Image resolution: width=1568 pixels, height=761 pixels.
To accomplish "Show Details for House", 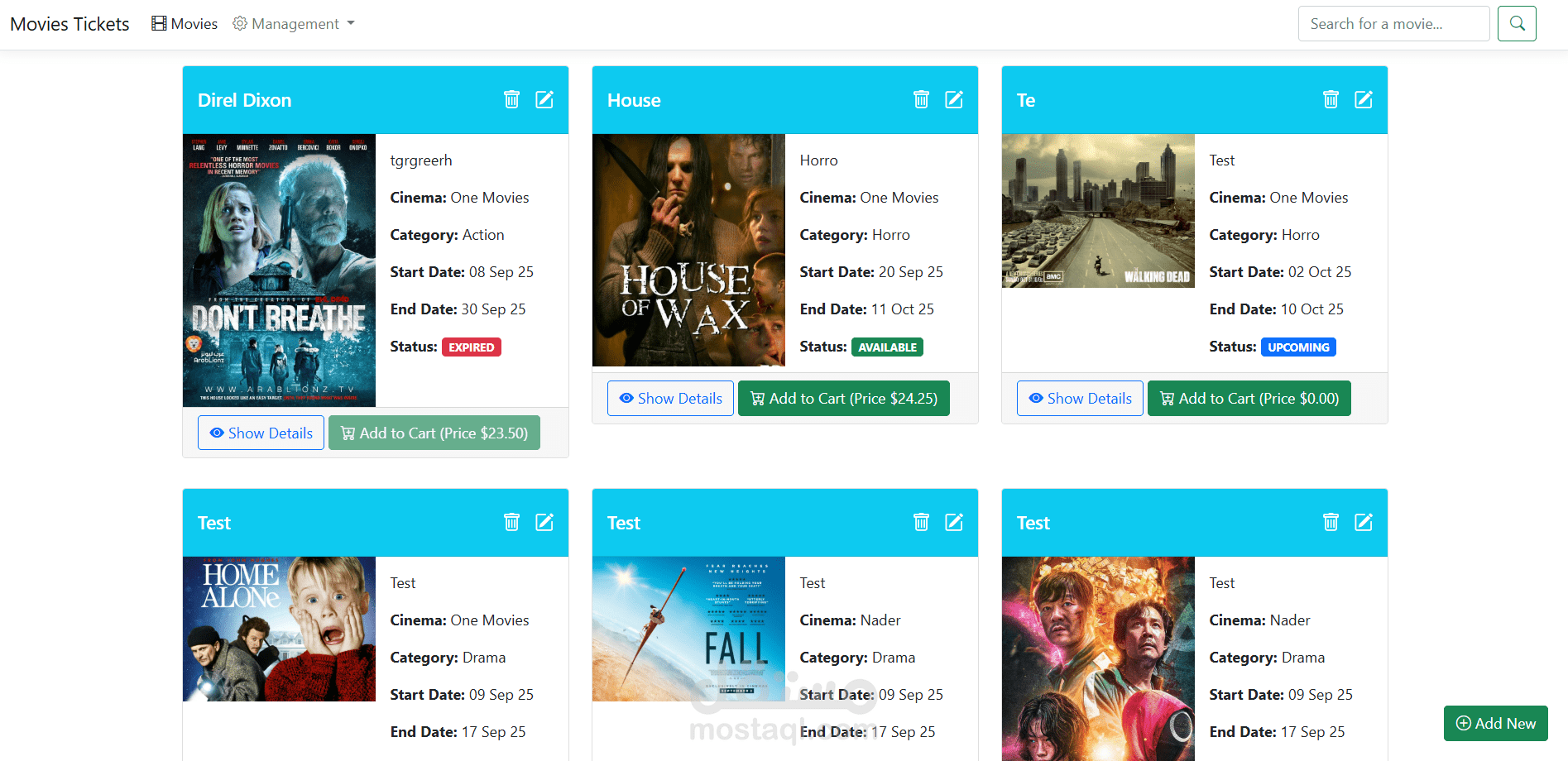I will tap(670, 398).
